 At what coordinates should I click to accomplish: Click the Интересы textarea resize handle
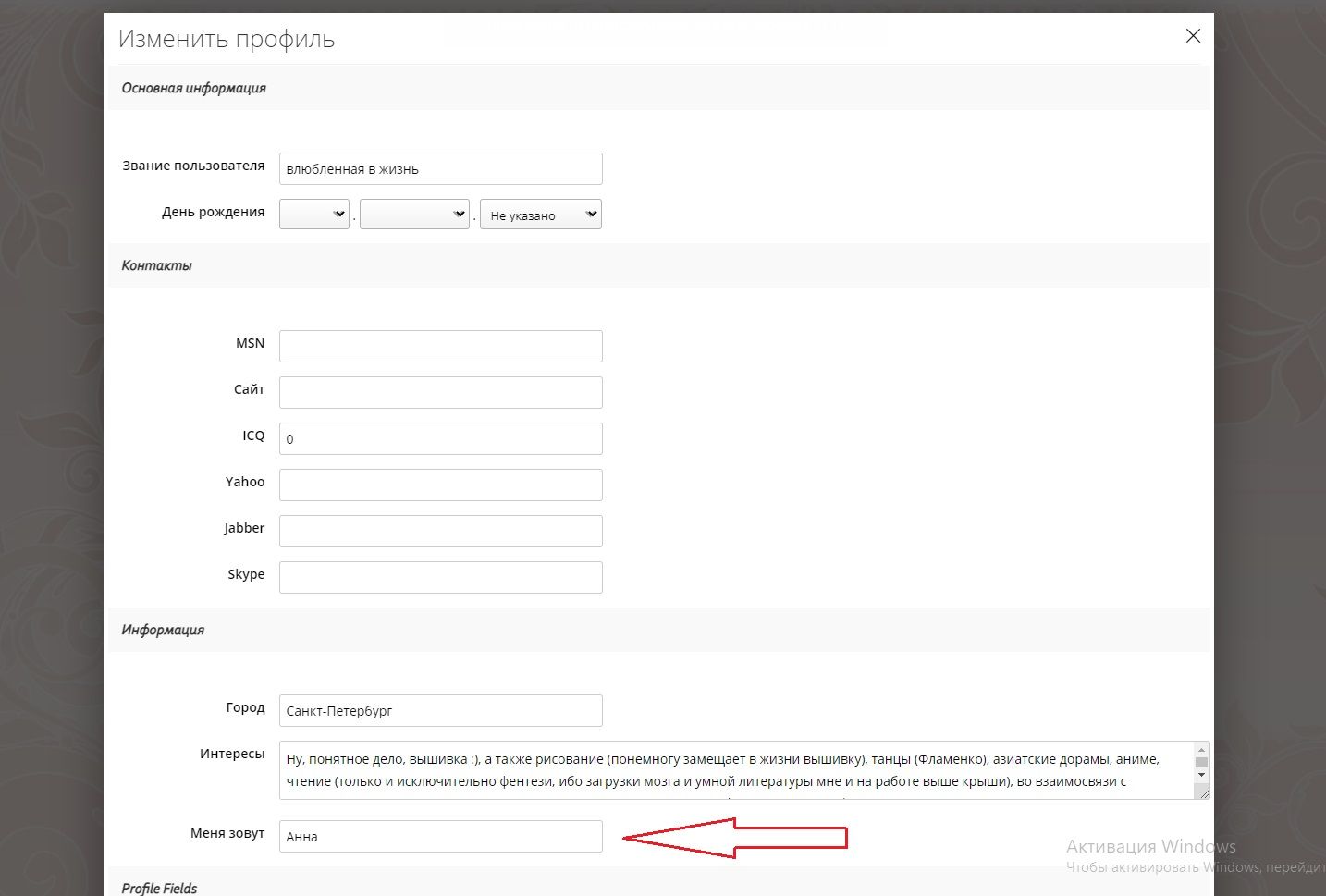coord(1202,792)
